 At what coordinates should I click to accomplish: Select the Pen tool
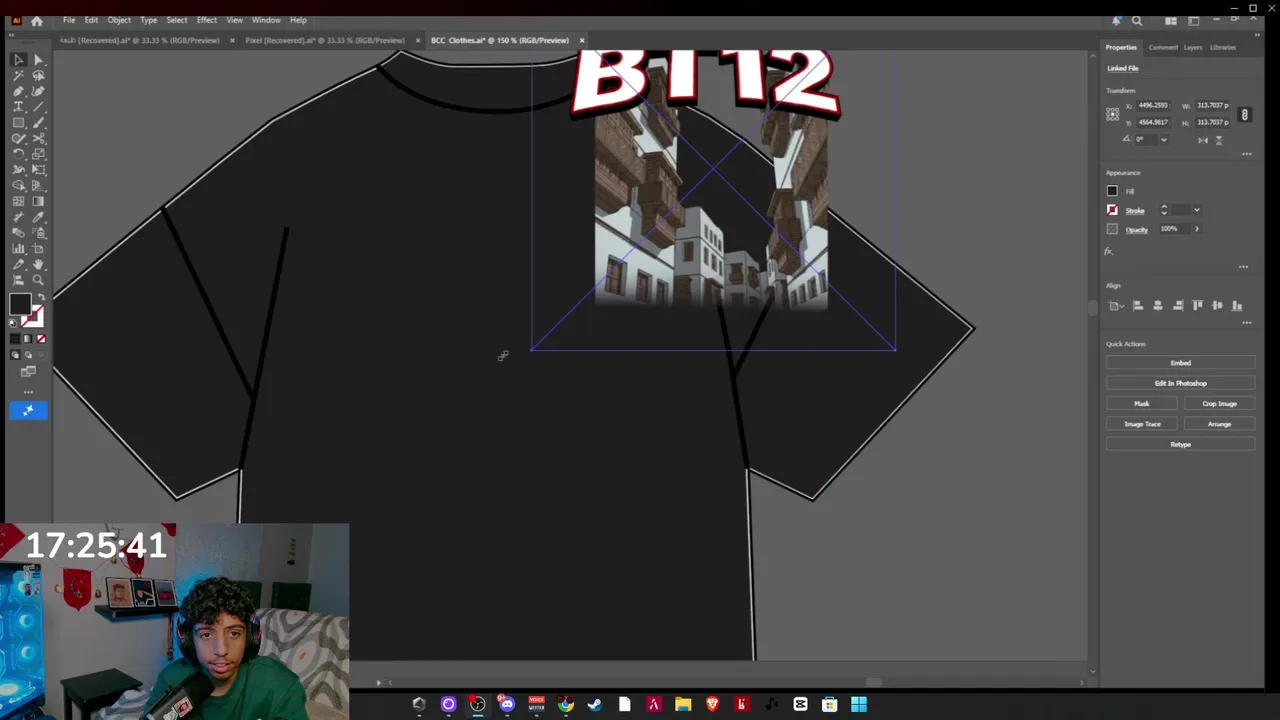coord(19,90)
